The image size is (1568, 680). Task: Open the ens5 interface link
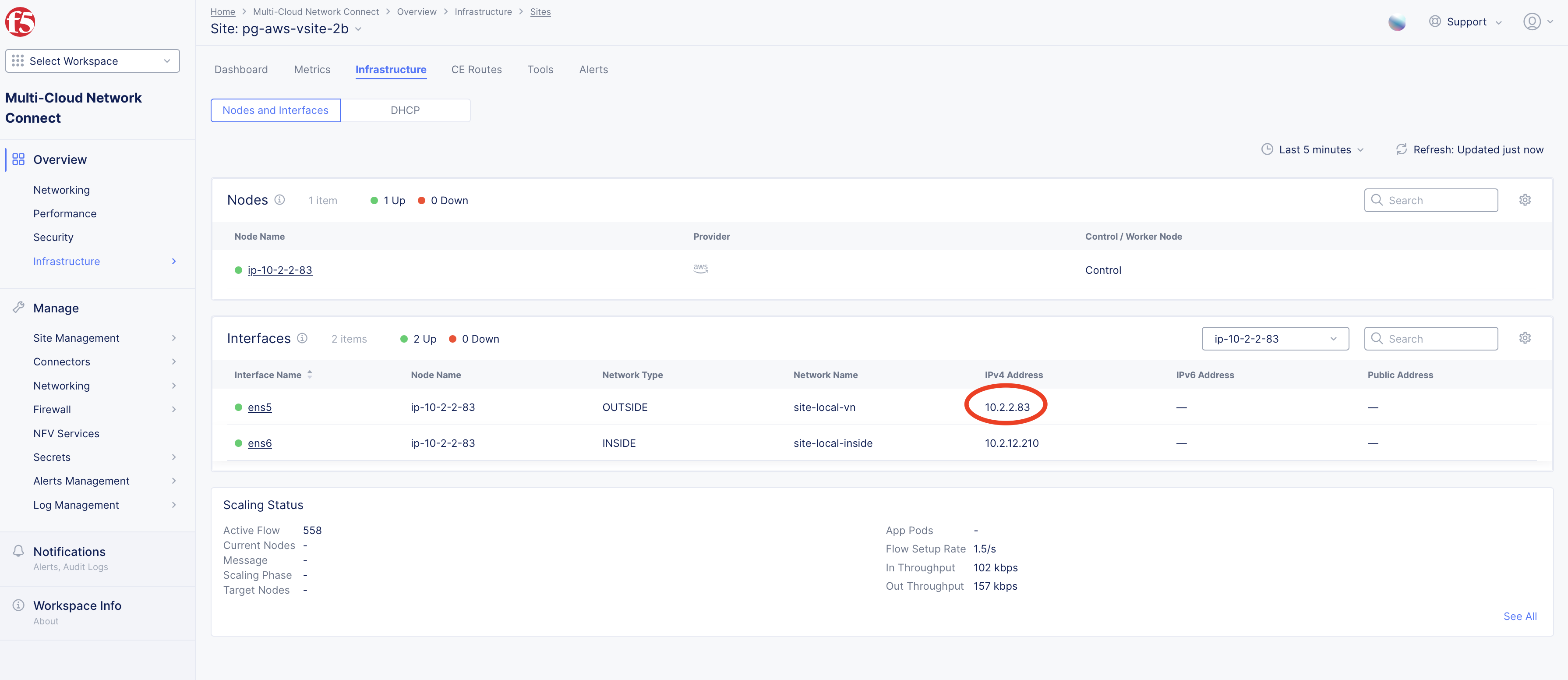260,407
